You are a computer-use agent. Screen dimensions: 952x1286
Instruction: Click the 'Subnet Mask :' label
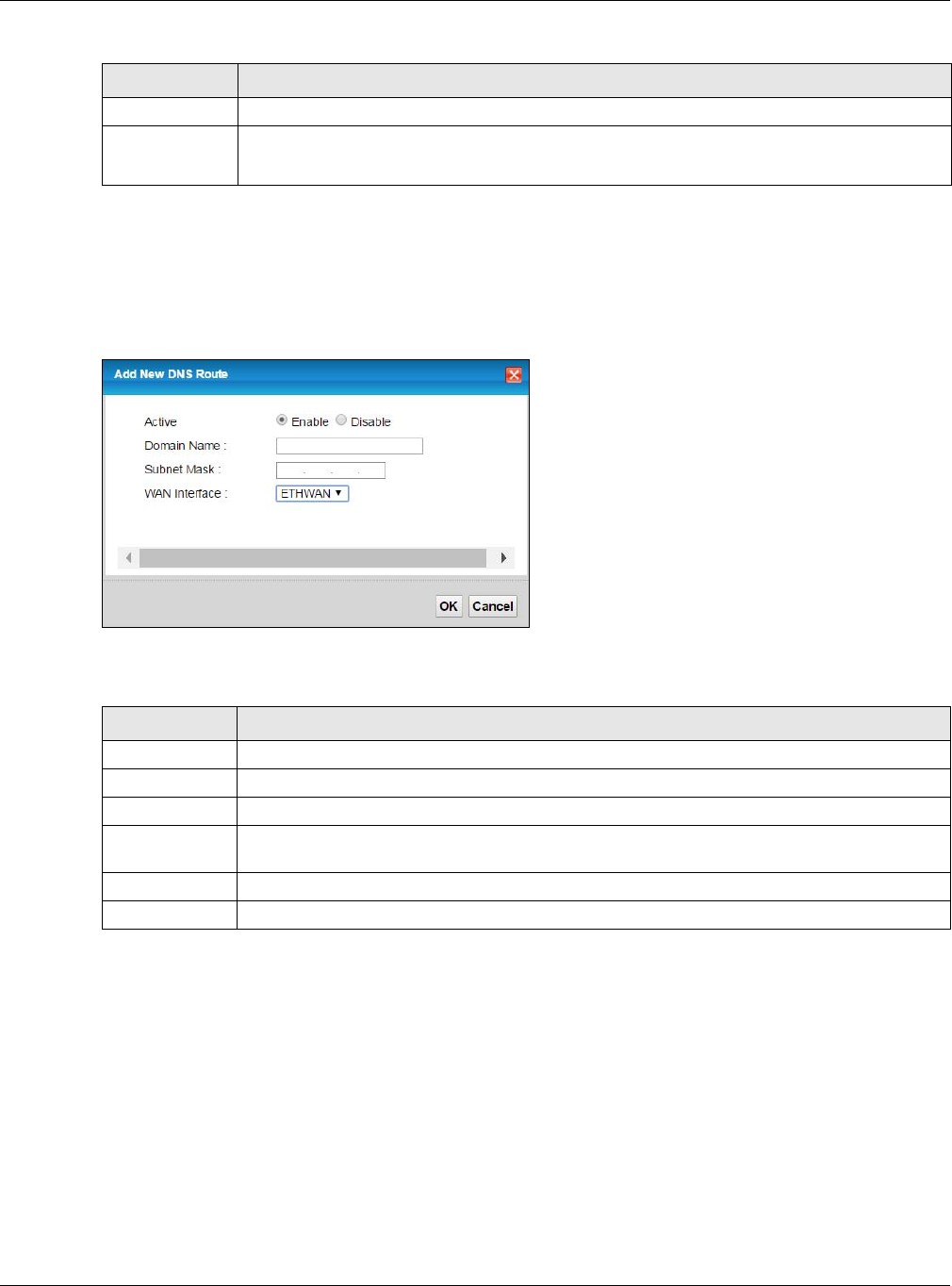(x=183, y=470)
